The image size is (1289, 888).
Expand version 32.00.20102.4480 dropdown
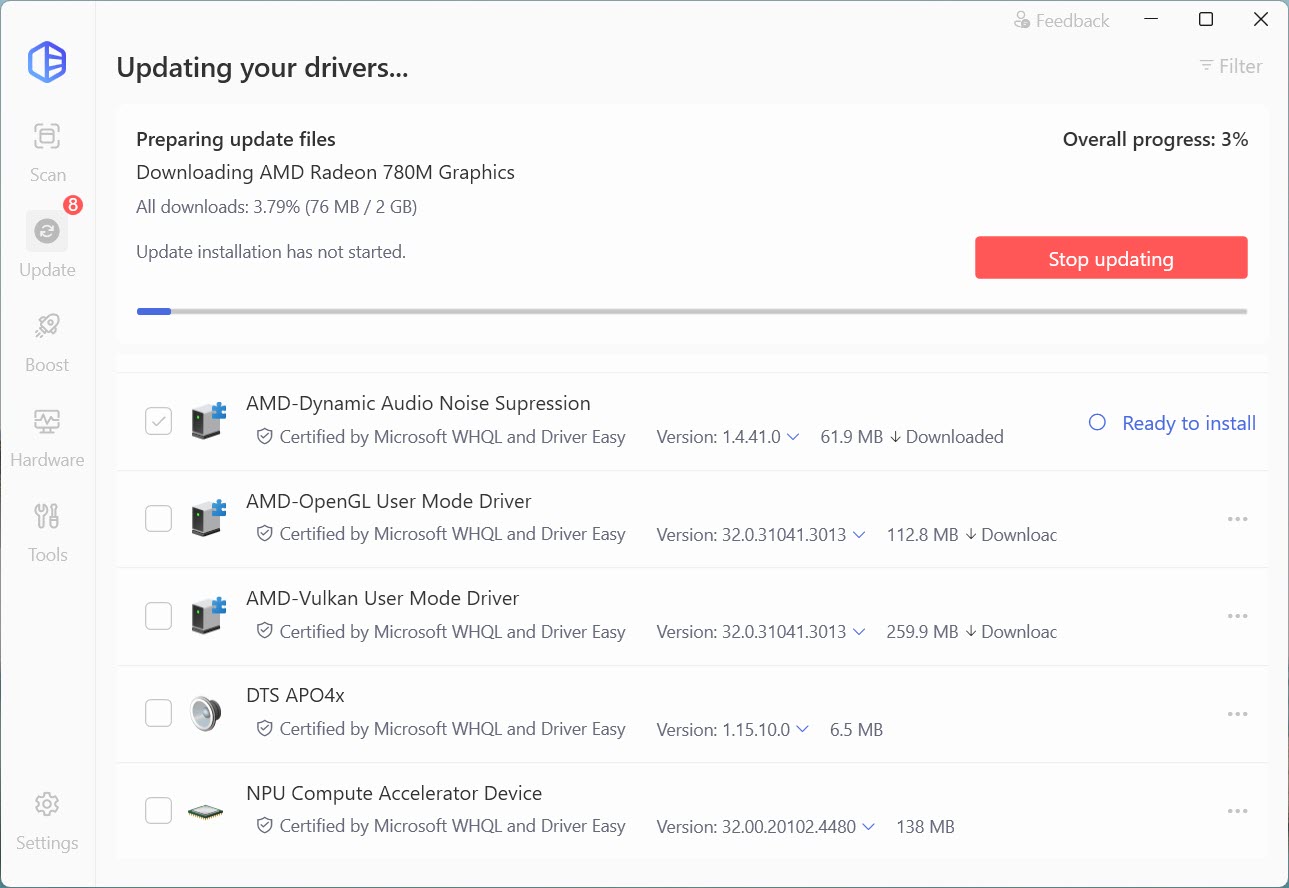click(x=868, y=827)
